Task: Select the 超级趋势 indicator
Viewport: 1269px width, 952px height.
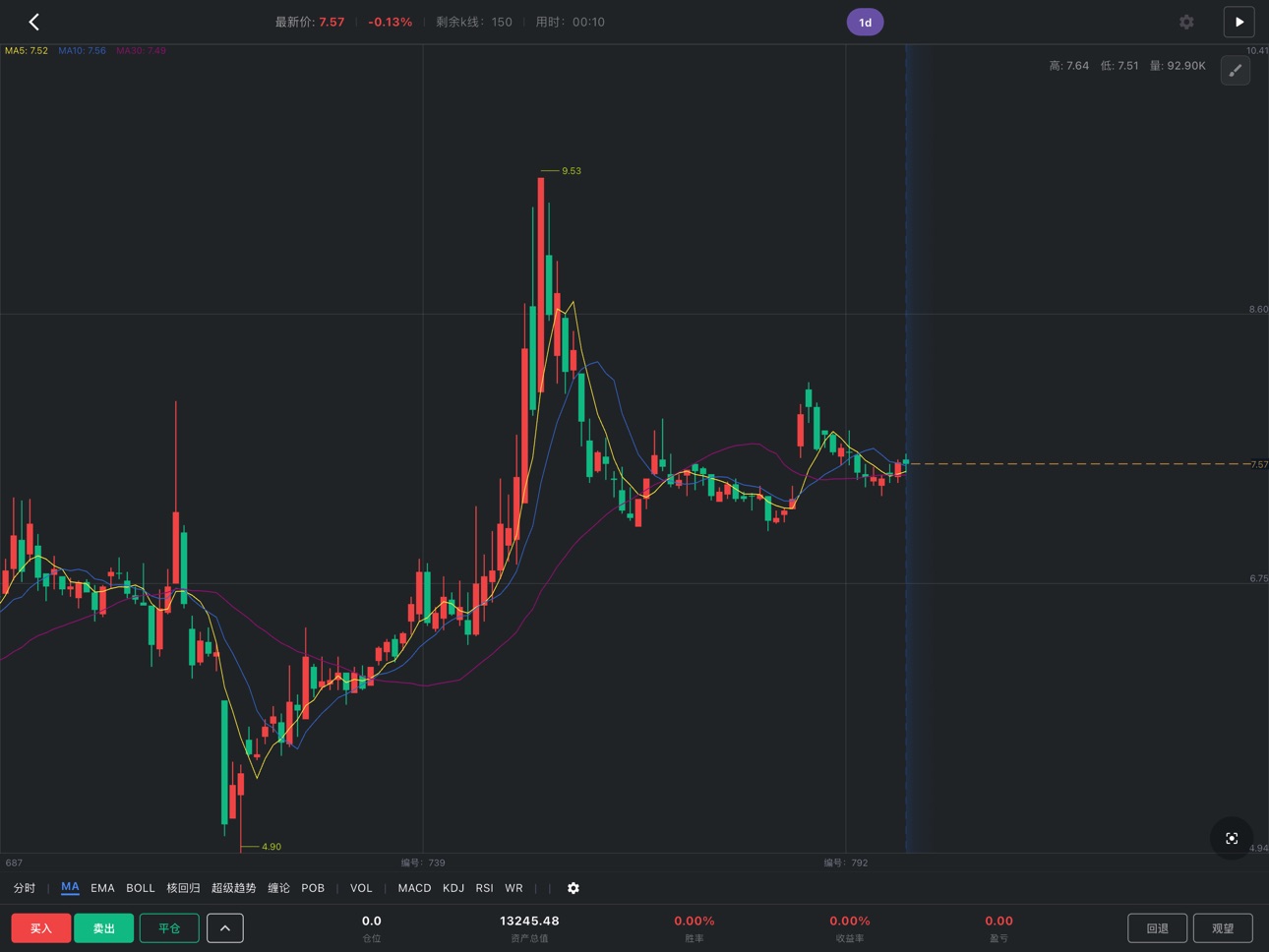Action: (233, 888)
